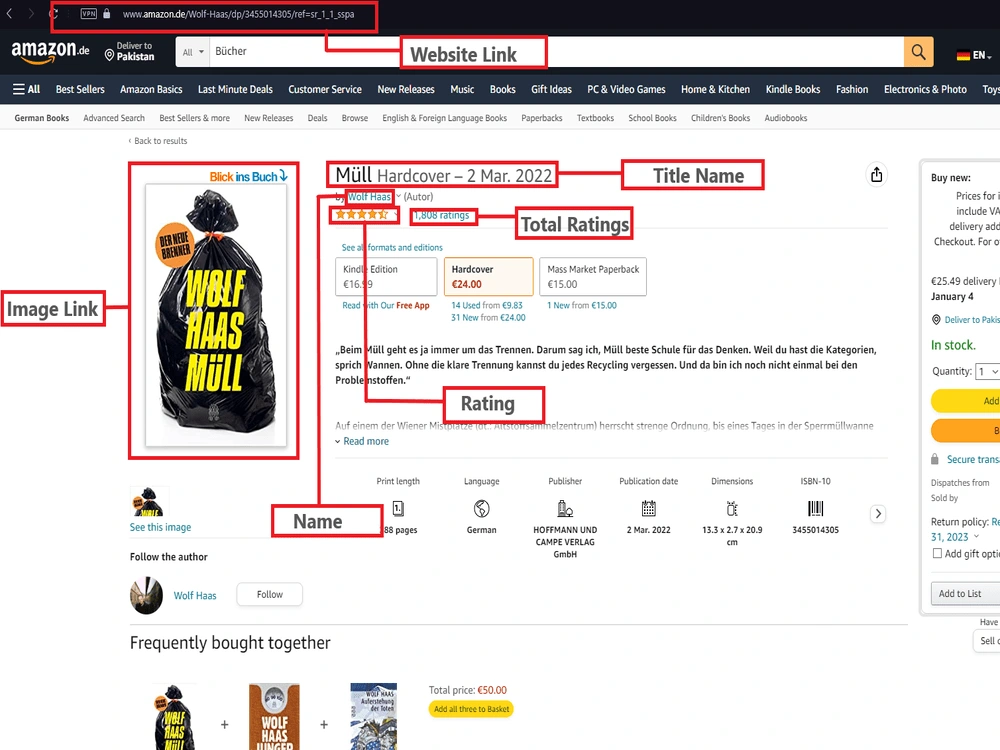This screenshot has height=750, width=1000.
Task: Select Advanced Search in books subnav
Action: (114, 118)
